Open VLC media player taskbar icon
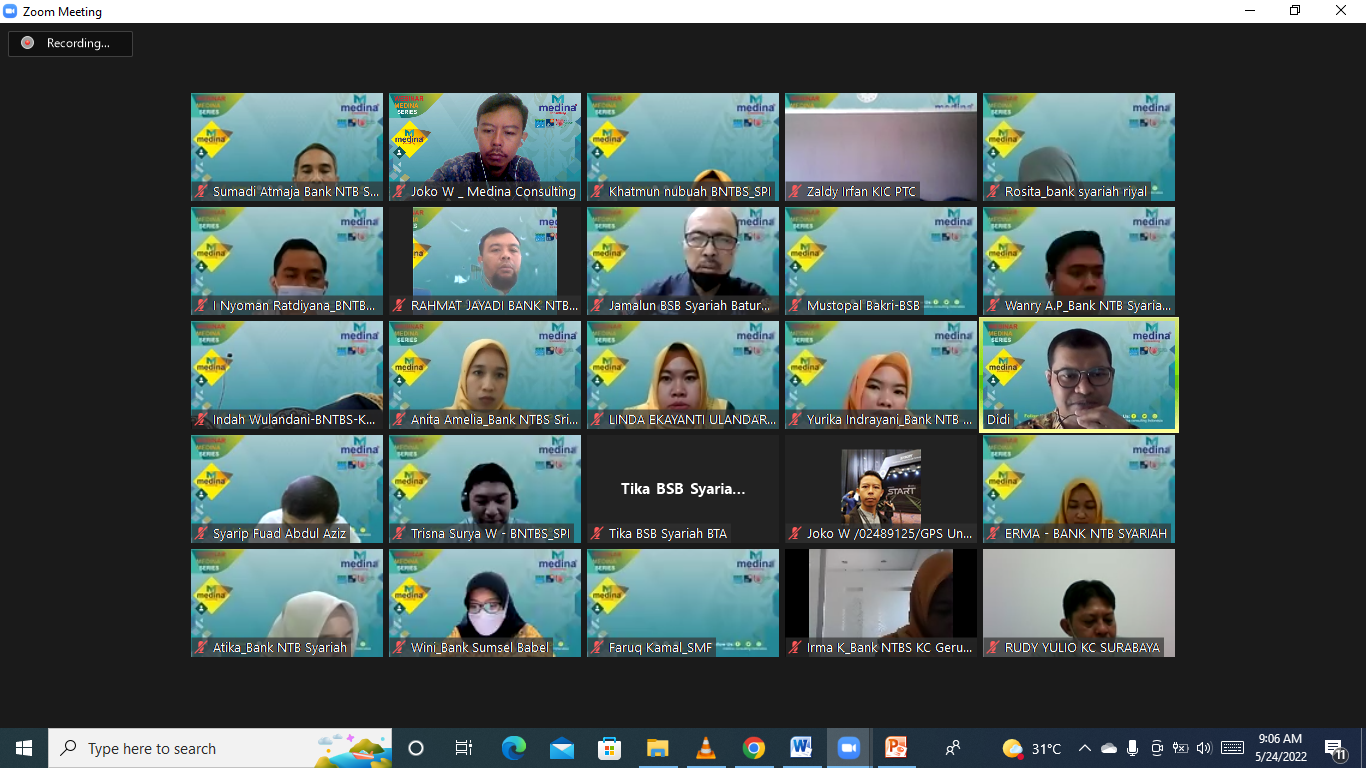1366x768 pixels. click(705, 748)
